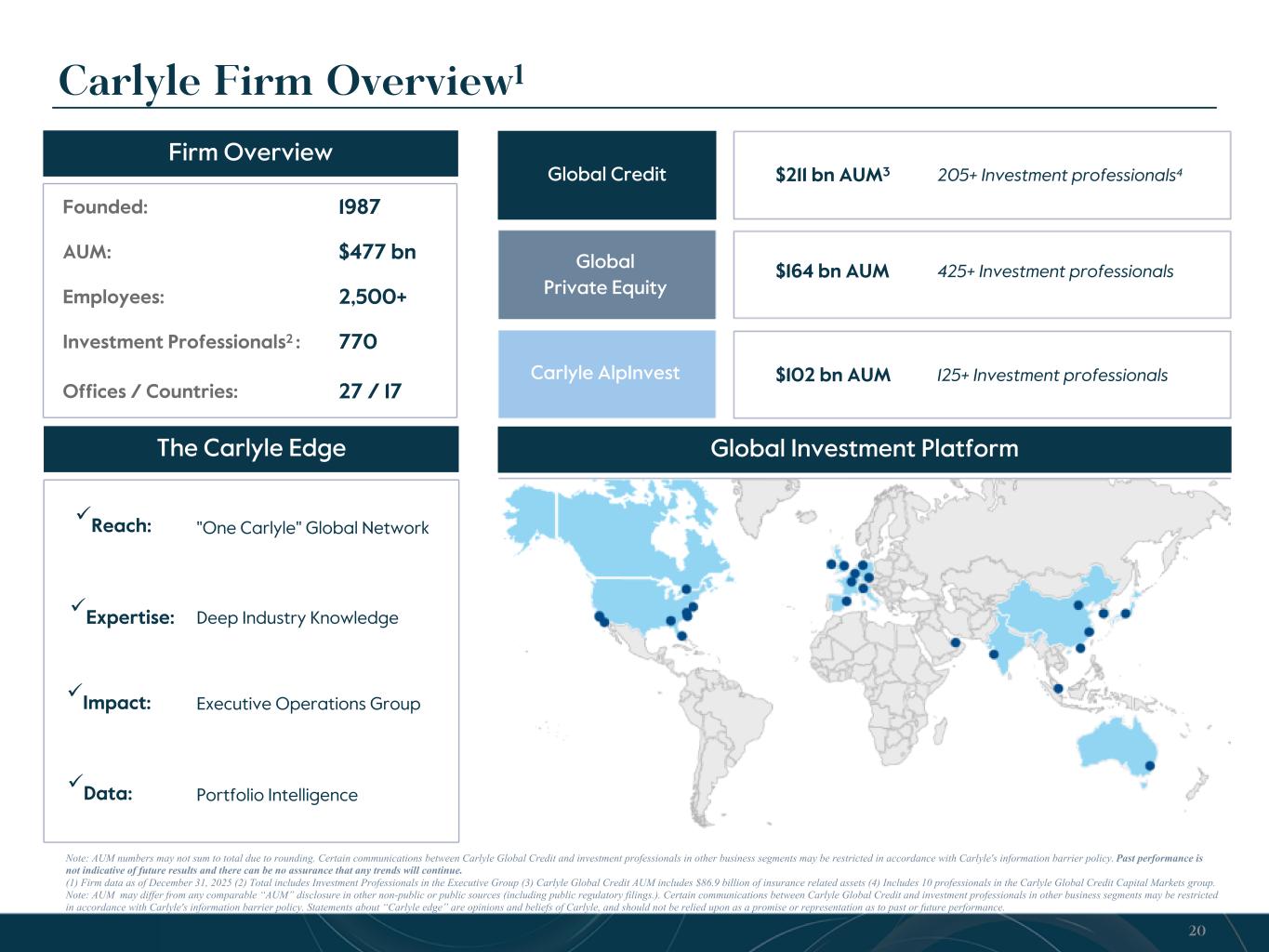Click the checkmark beside Expertise
Viewport: 1269px width, 952px height.
click(77, 605)
